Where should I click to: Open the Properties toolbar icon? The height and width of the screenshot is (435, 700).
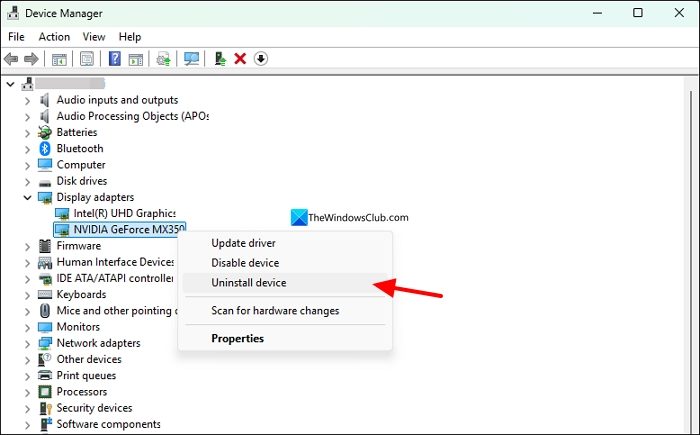tap(87, 59)
